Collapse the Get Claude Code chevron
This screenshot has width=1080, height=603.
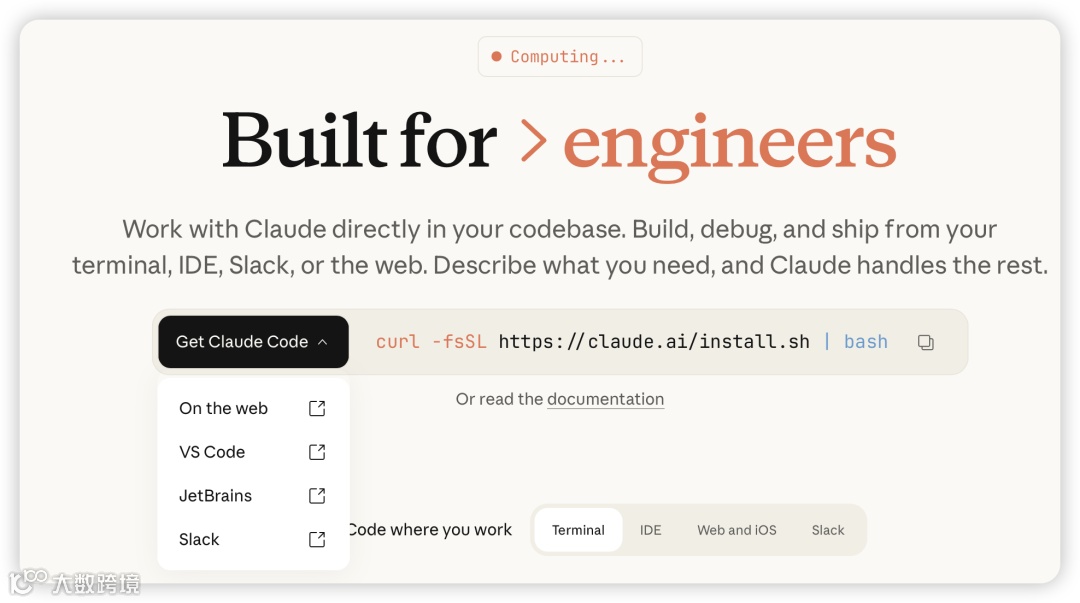pyautogui.click(x=323, y=342)
